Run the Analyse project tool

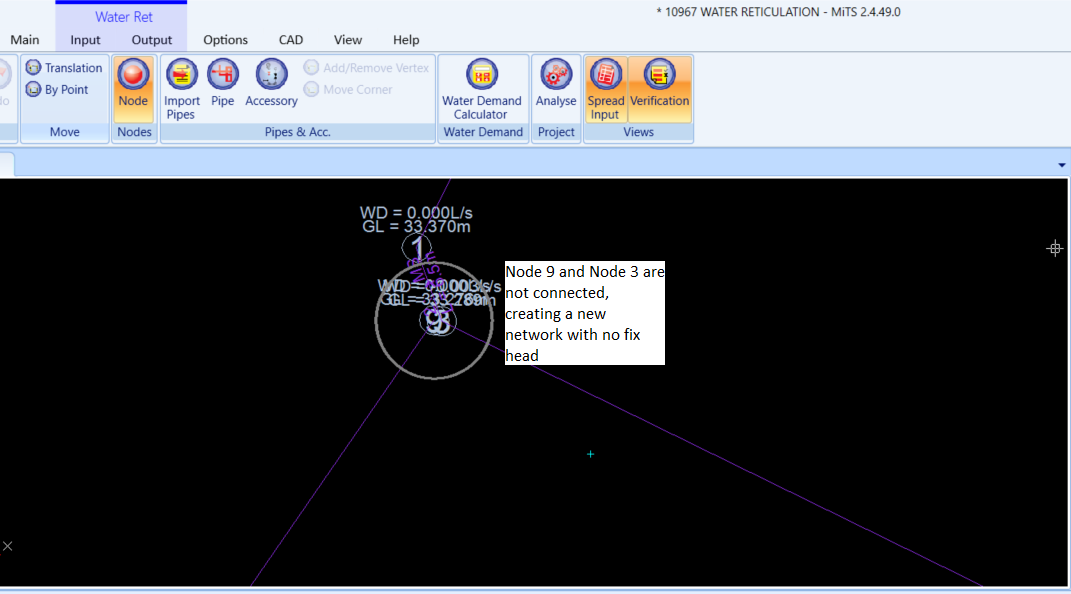tap(555, 84)
